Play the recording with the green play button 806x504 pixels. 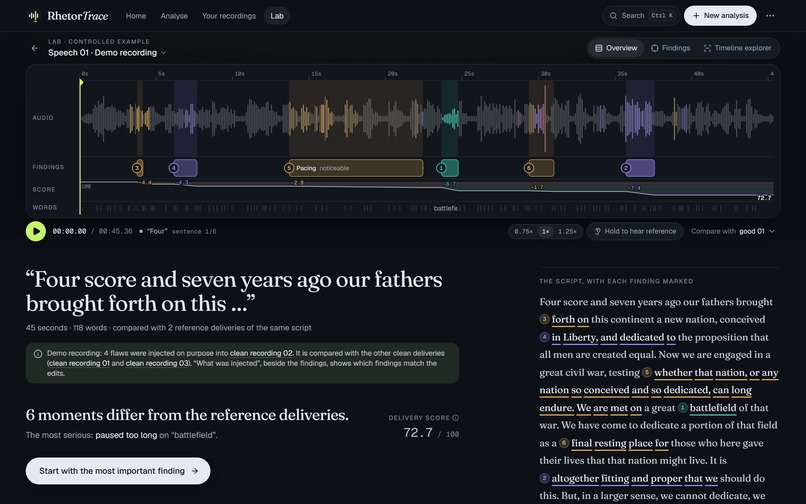coord(36,231)
